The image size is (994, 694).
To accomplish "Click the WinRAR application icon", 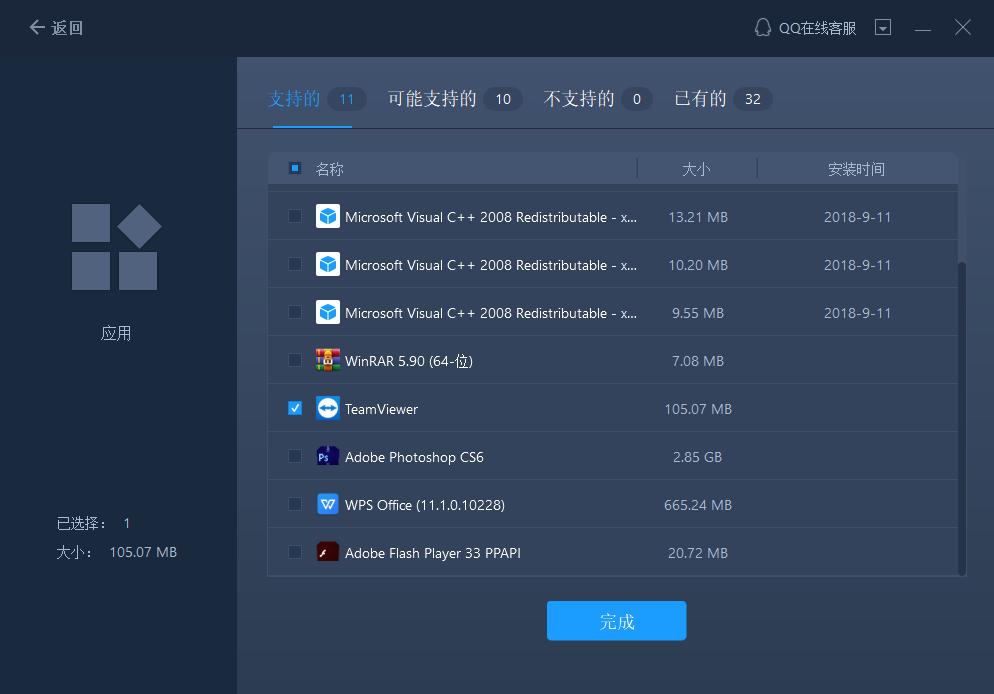I will 328,360.
